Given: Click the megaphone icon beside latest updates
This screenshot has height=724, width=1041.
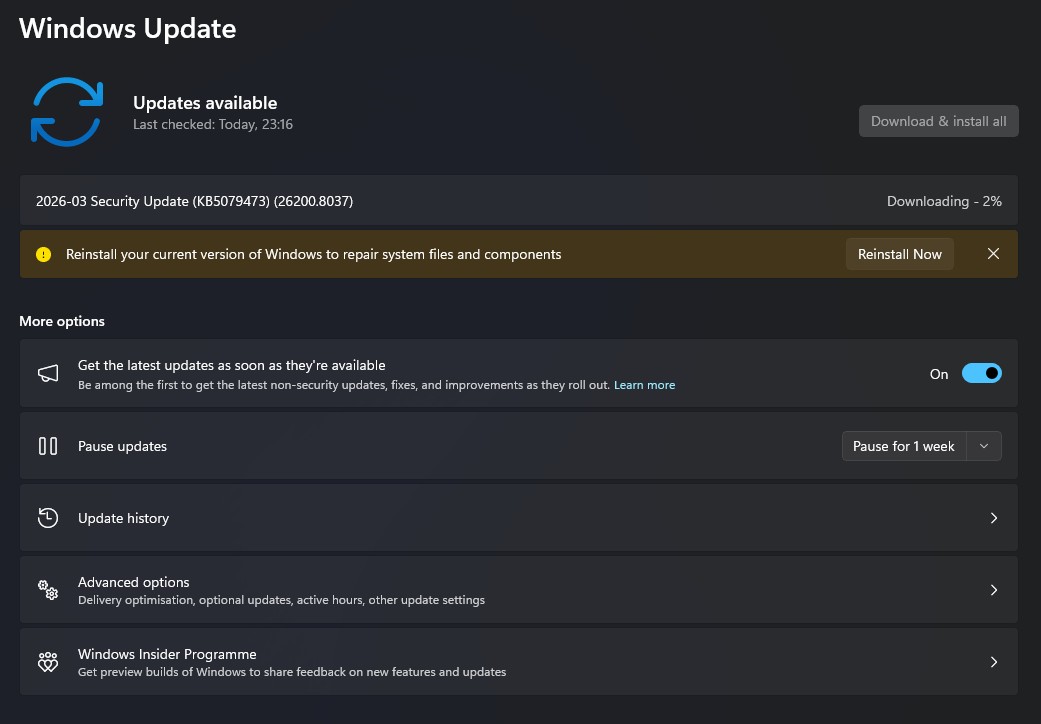Looking at the screenshot, I should pos(48,374).
